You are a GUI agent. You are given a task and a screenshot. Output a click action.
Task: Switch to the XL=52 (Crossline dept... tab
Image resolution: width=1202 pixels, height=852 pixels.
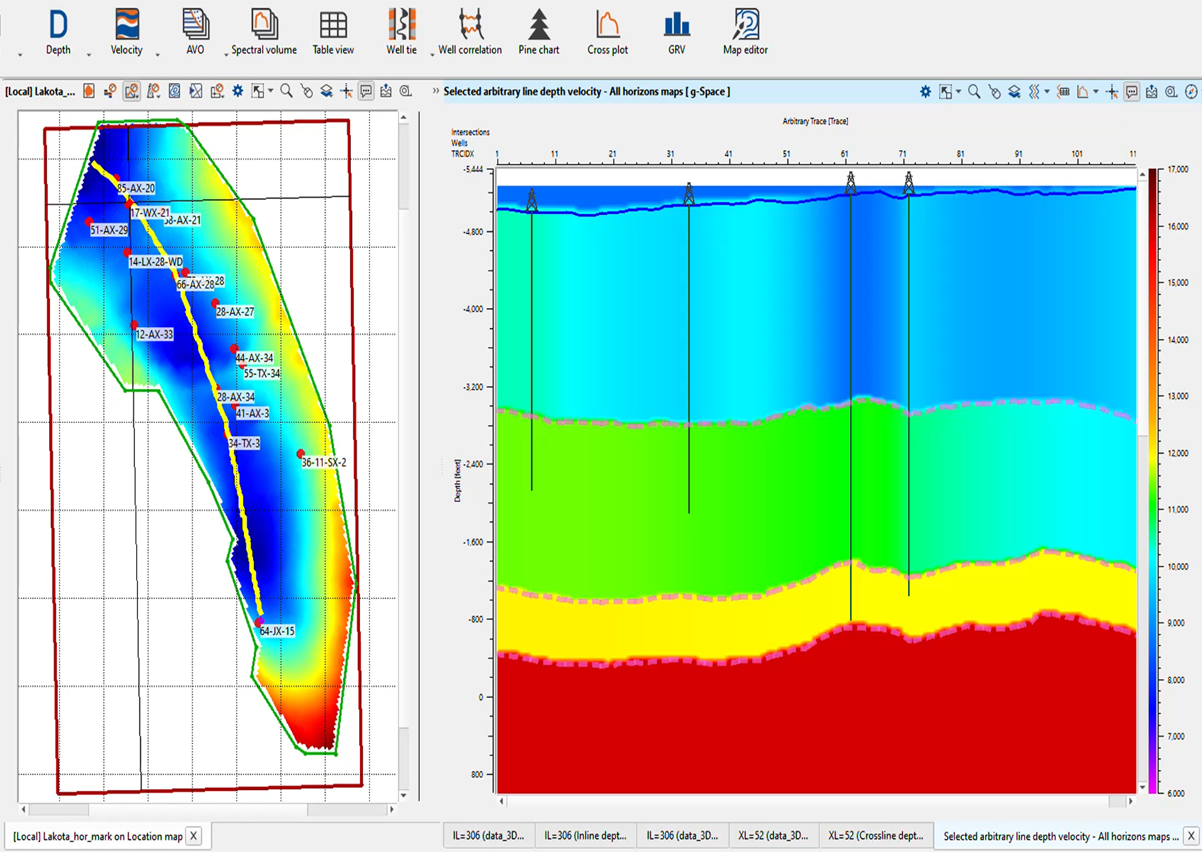[x=874, y=836]
